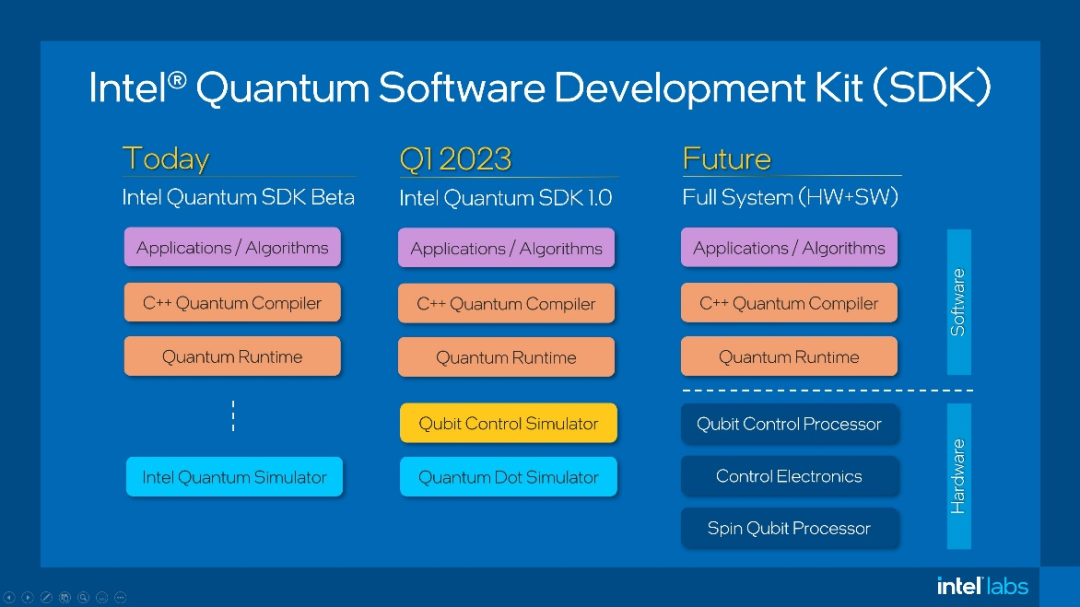Click the Intel Labs logo
This screenshot has width=1080, height=607.
[x=982, y=586]
